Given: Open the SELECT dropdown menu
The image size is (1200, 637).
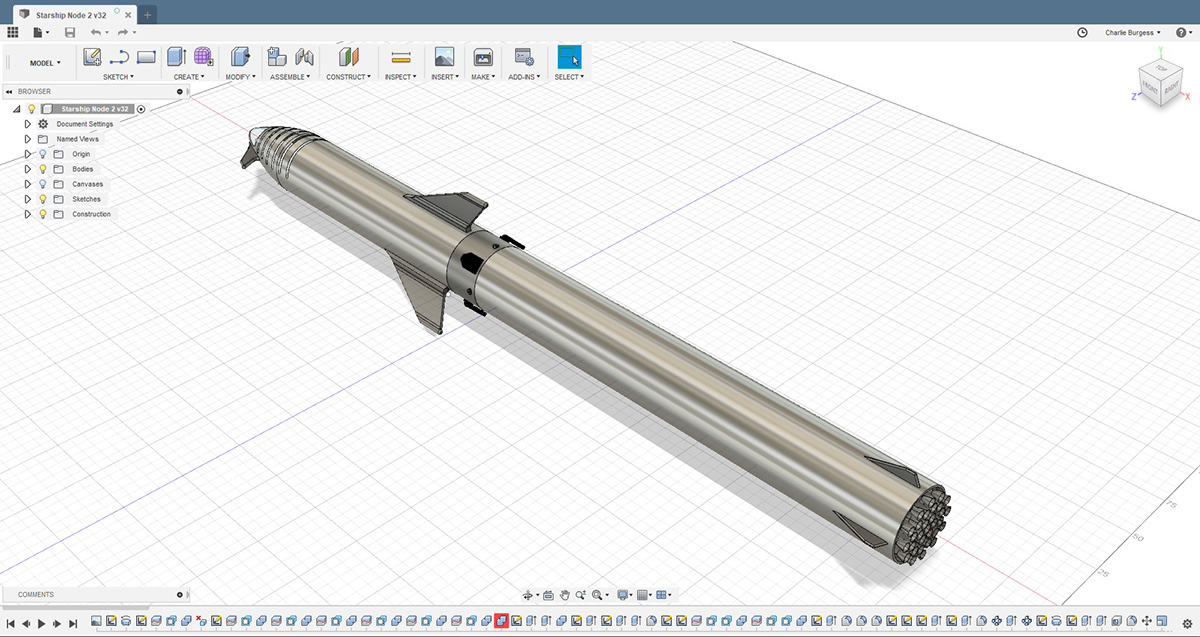Looking at the screenshot, I should [569, 77].
